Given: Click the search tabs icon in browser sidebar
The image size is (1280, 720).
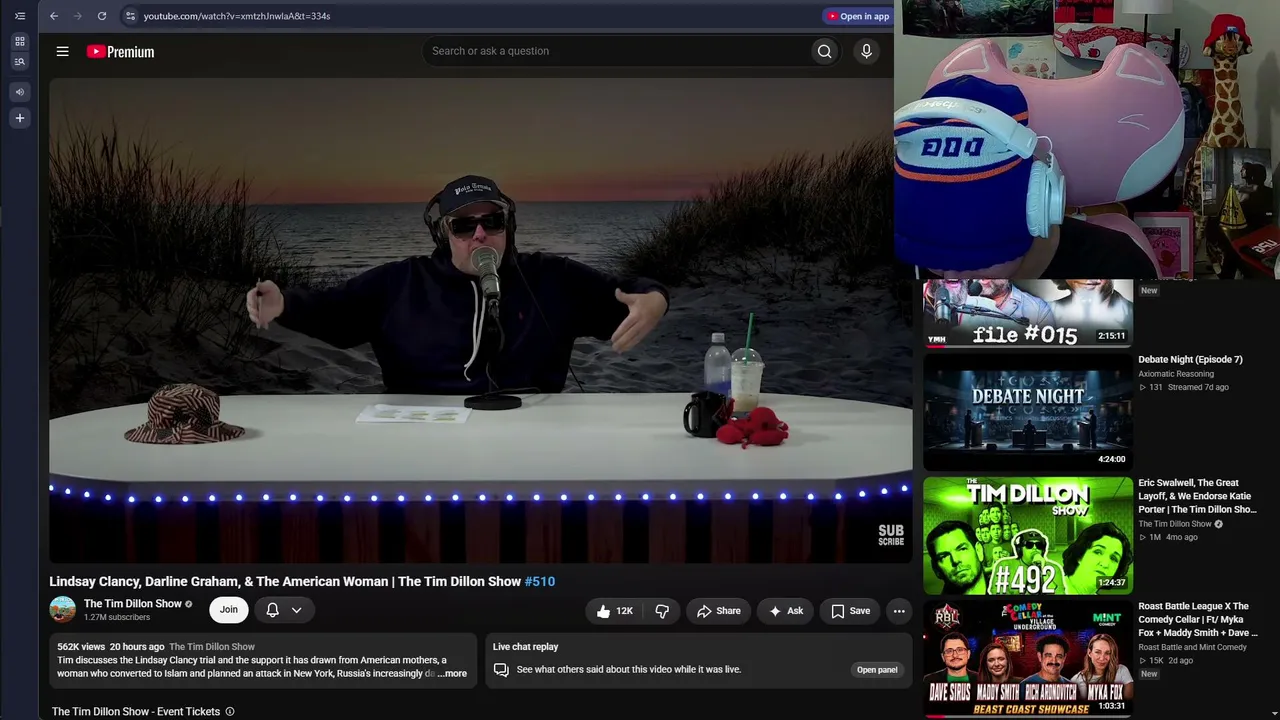Looking at the screenshot, I should (19, 62).
